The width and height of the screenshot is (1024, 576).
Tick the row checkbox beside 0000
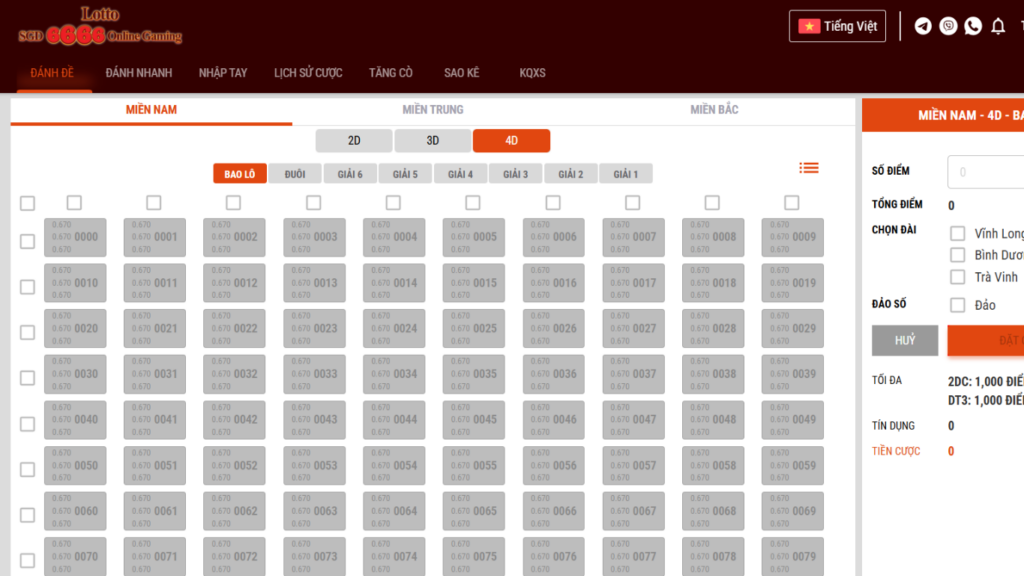coord(27,242)
